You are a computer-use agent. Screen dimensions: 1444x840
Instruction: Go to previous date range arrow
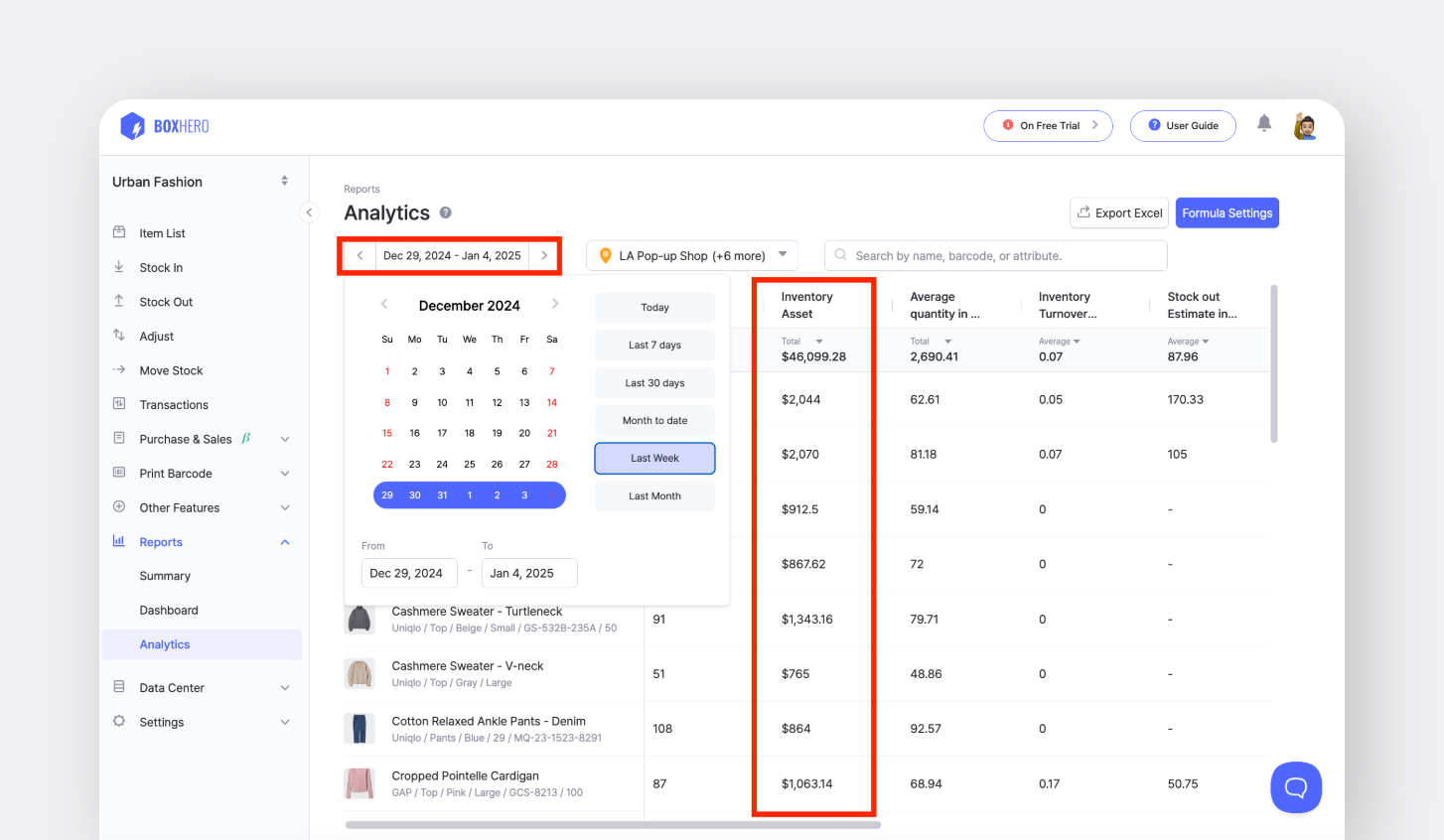click(360, 256)
